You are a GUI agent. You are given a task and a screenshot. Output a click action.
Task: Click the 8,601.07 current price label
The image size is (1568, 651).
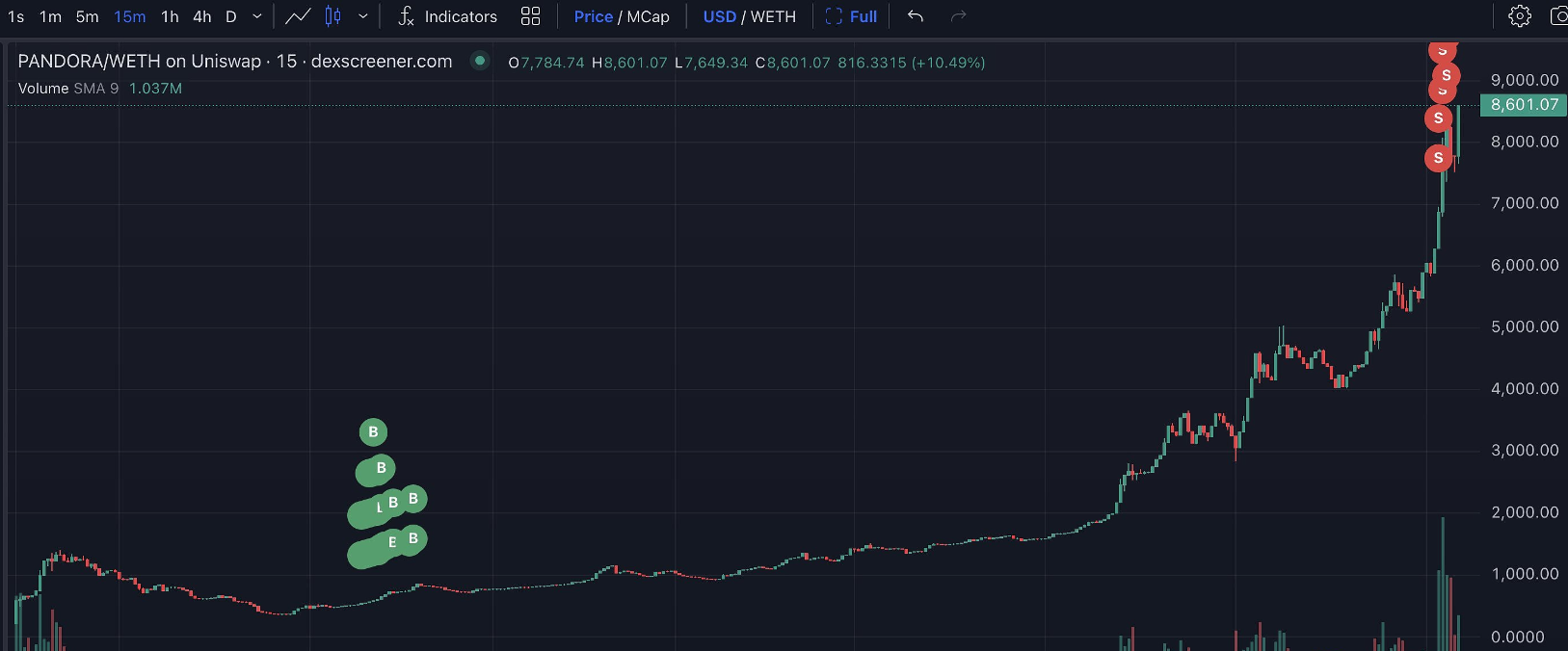click(x=1524, y=105)
